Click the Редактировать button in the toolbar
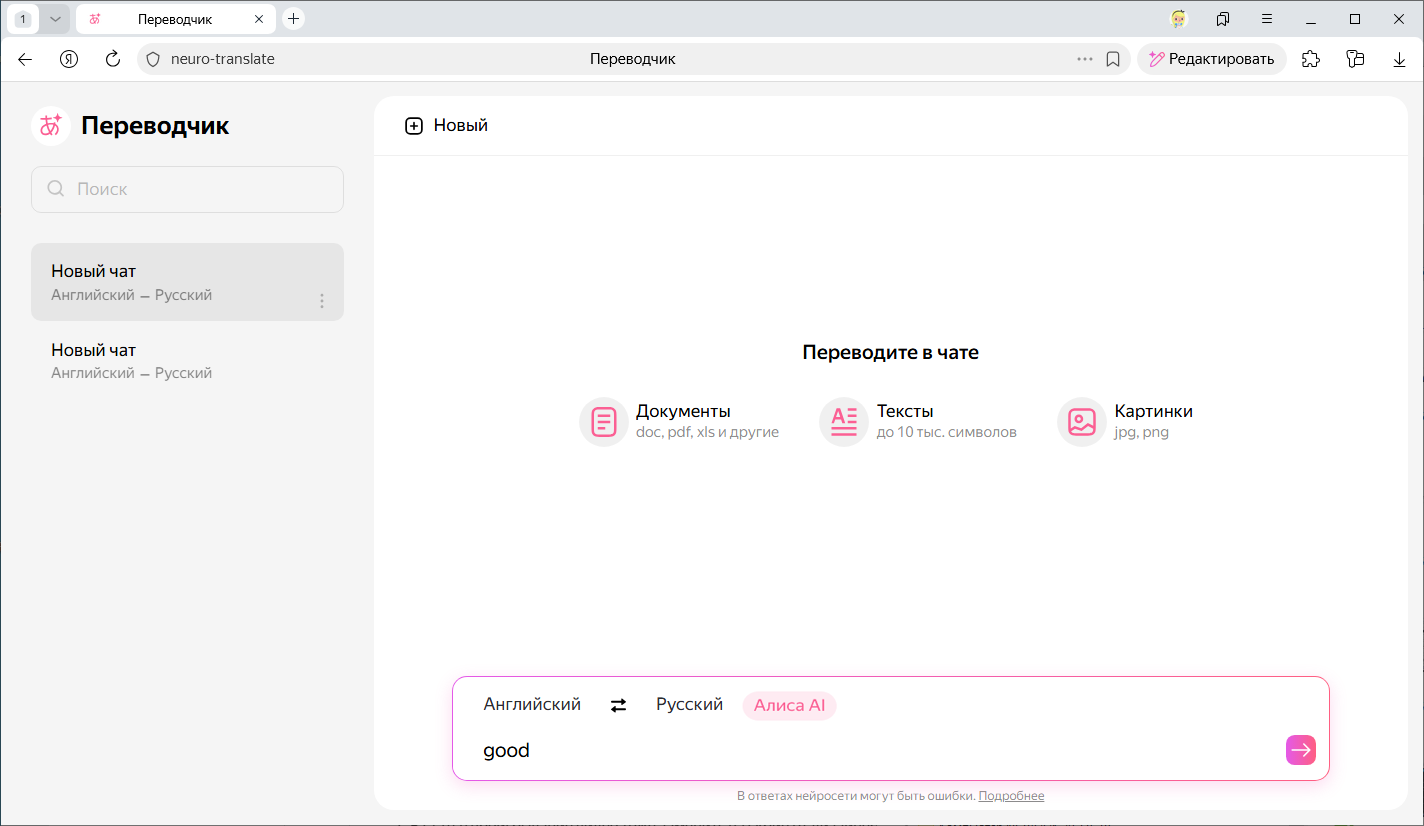 tap(1211, 59)
